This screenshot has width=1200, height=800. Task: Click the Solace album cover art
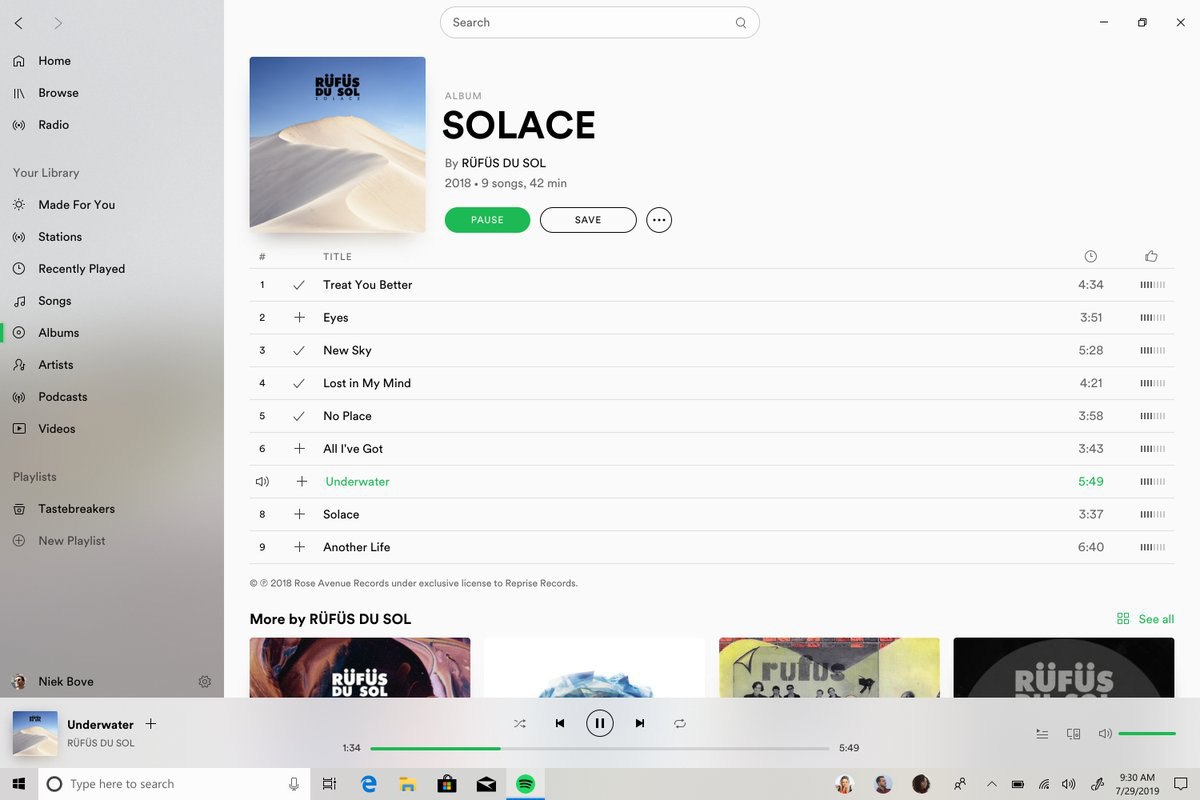pos(338,145)
